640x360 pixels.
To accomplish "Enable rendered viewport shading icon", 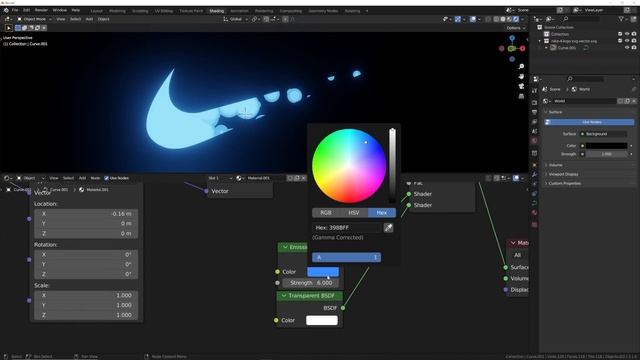I will [x=516, y=19].
